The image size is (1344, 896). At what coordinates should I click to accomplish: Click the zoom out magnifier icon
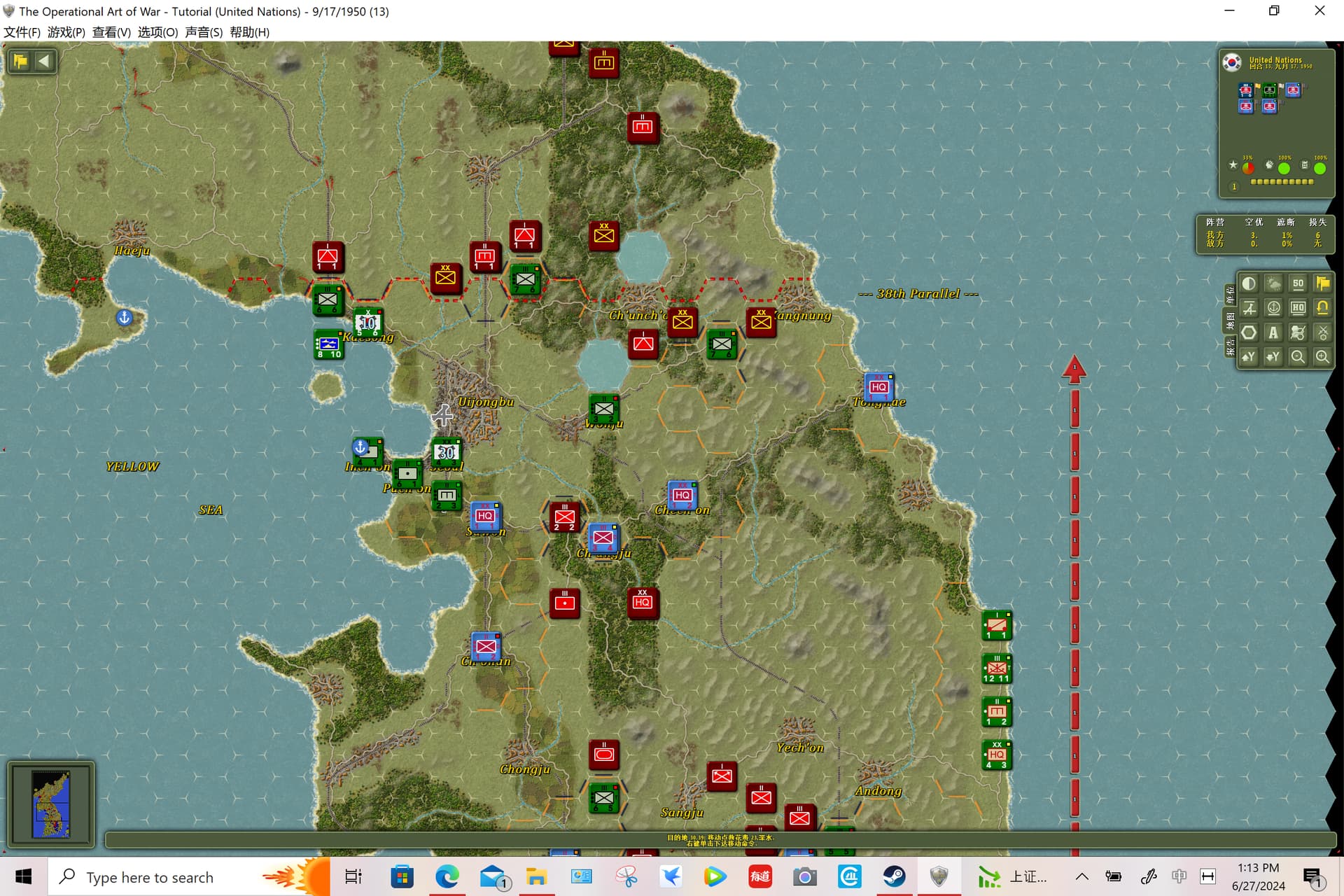(x=1298, y=357)
